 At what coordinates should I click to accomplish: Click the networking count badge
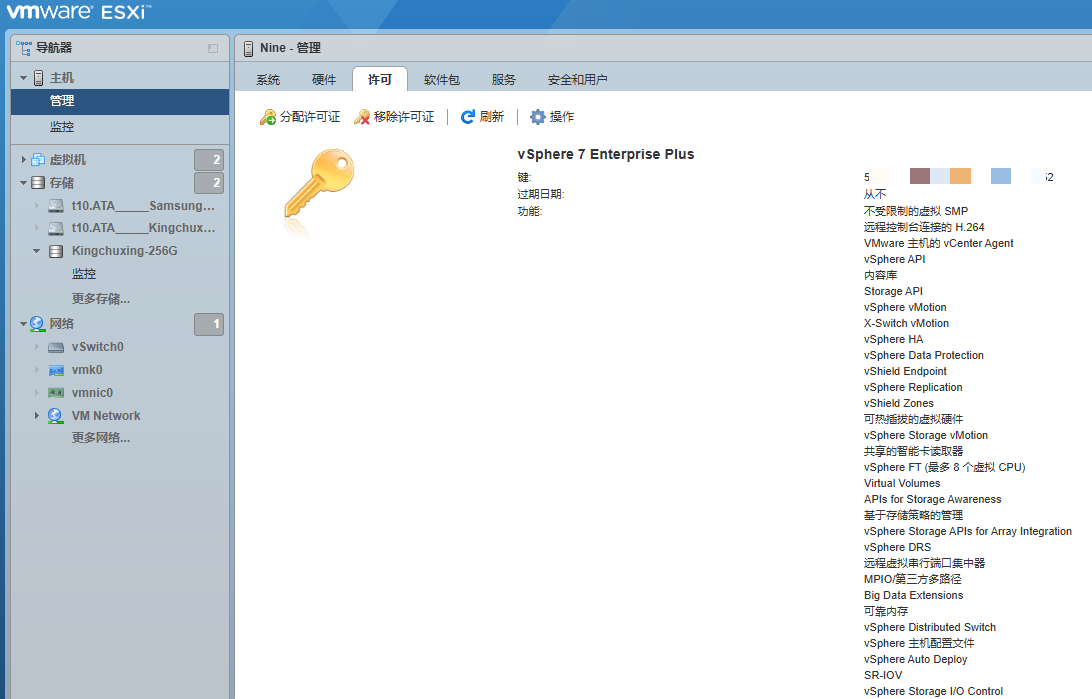[x=209, y=324]
